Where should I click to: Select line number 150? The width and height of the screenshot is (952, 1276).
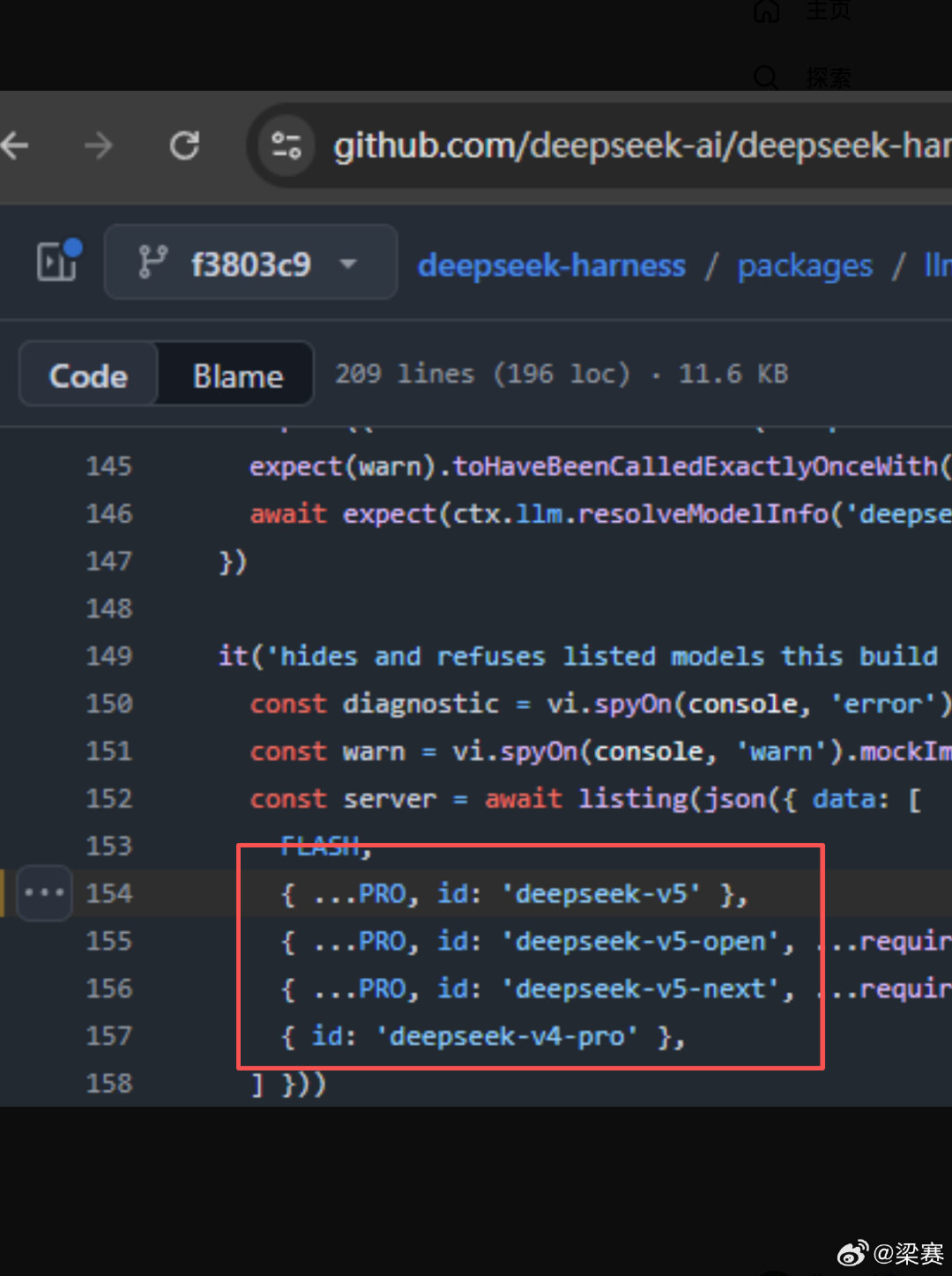click(x=109, y=704)
